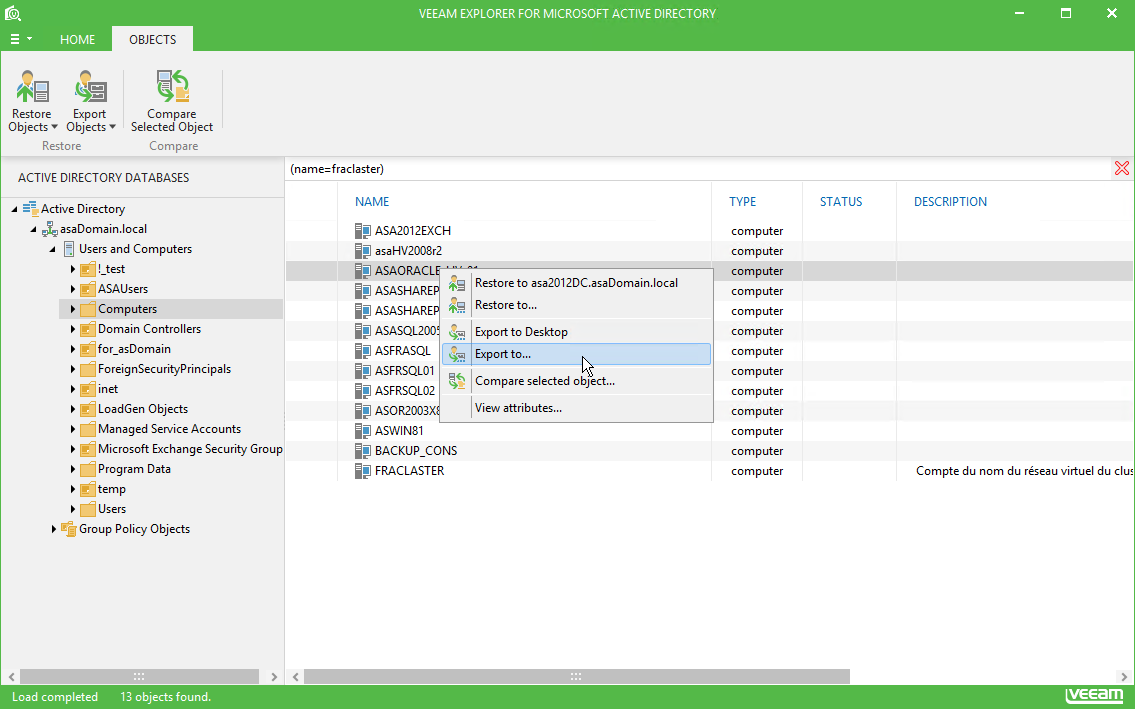Viewport: 1135px width, 709px height.
Task: Select Export to... menu entry
Action: (x=576, y=354)
